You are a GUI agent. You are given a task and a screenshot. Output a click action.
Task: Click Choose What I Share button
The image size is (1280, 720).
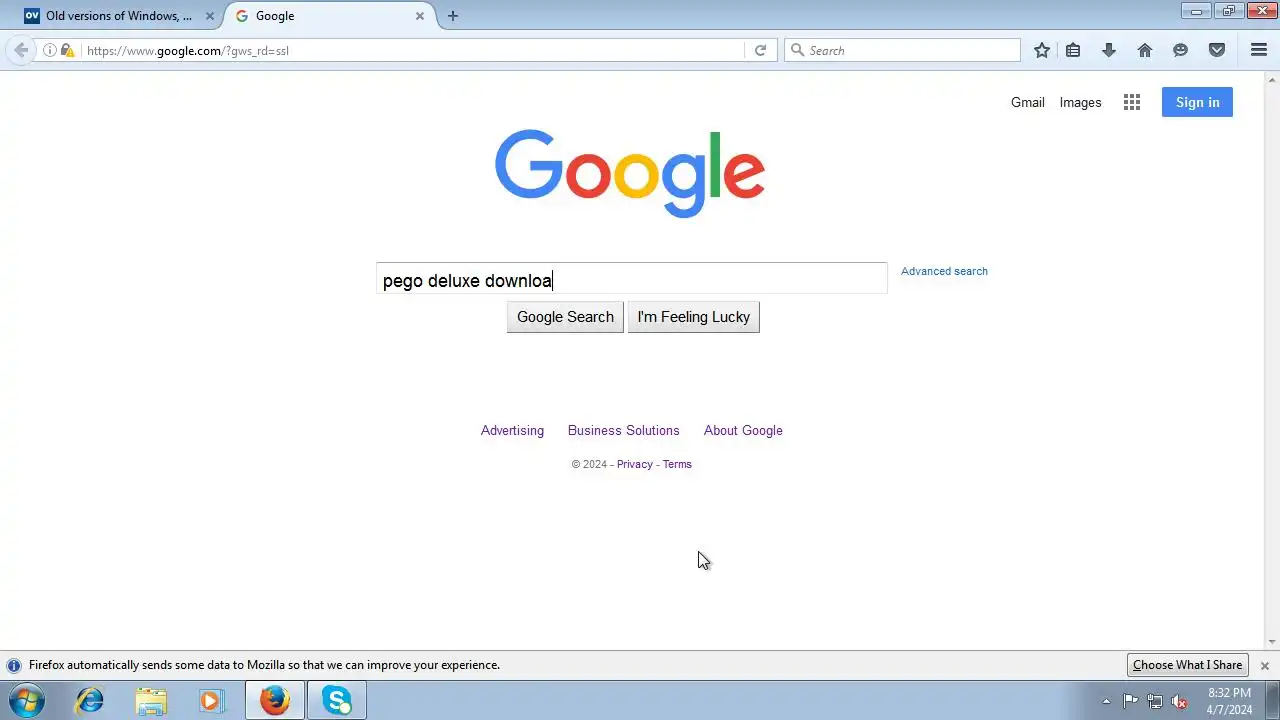click(1187, 665)
